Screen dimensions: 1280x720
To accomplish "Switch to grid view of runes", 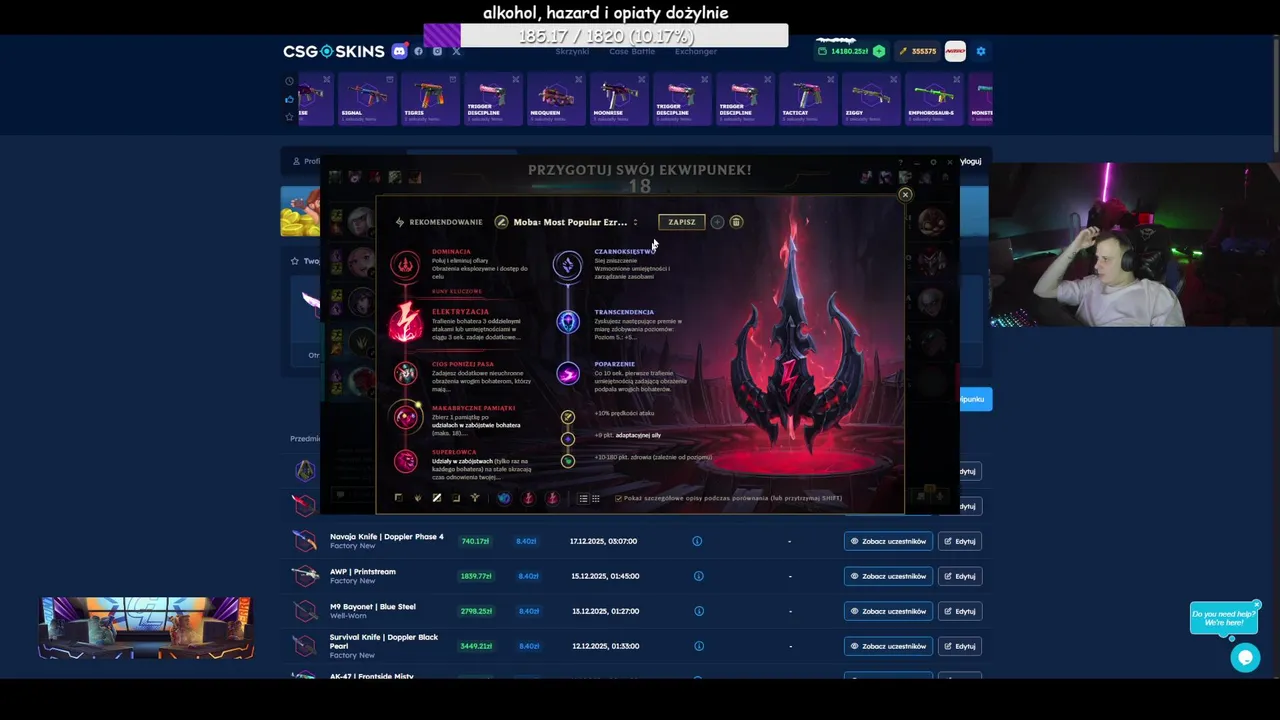I will pyautogui.click(x=596, y=498).
